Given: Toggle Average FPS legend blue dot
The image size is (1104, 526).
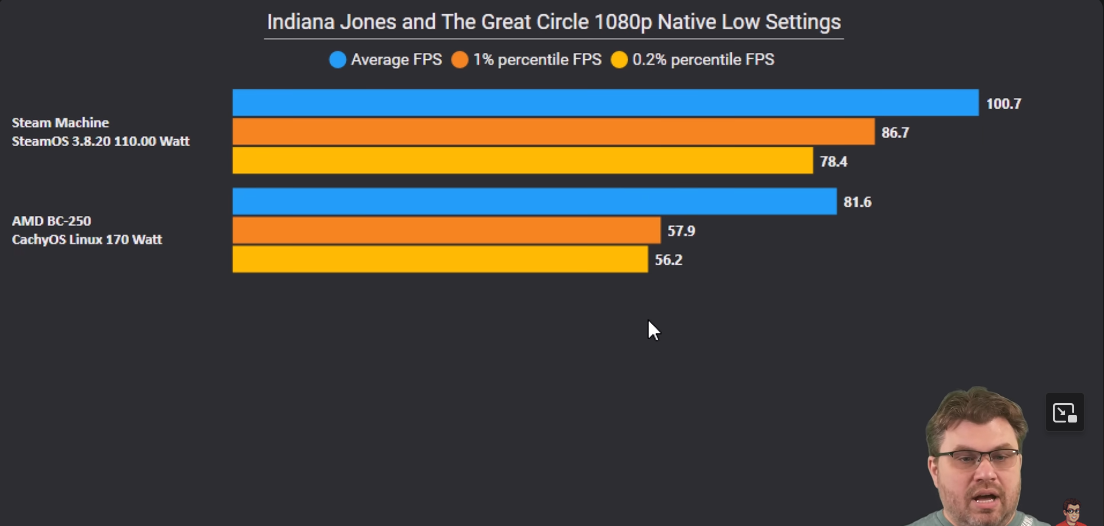Looking at the screenshot, I should click(338, 60).
